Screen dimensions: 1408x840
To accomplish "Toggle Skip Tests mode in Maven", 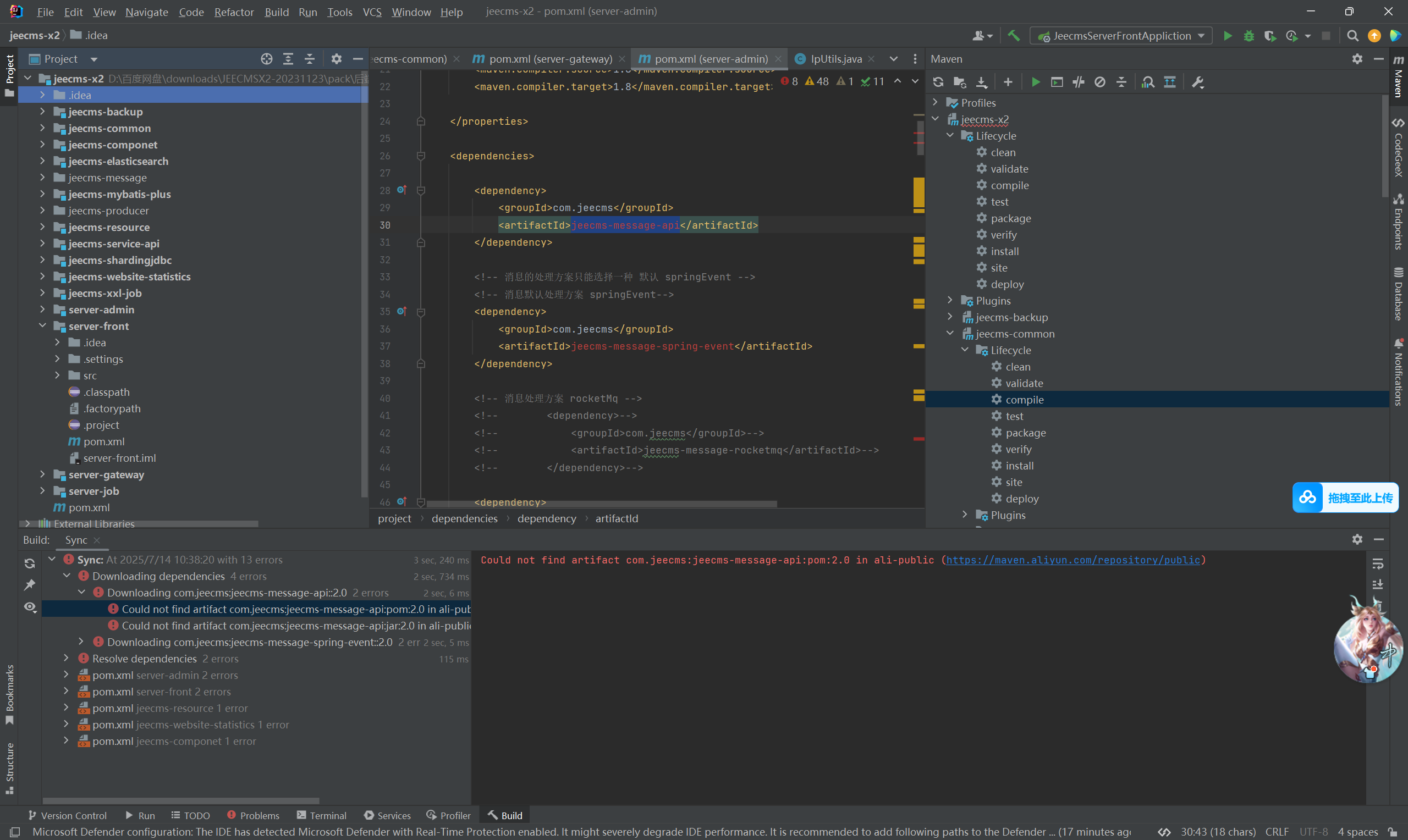I will [1099, 82].
